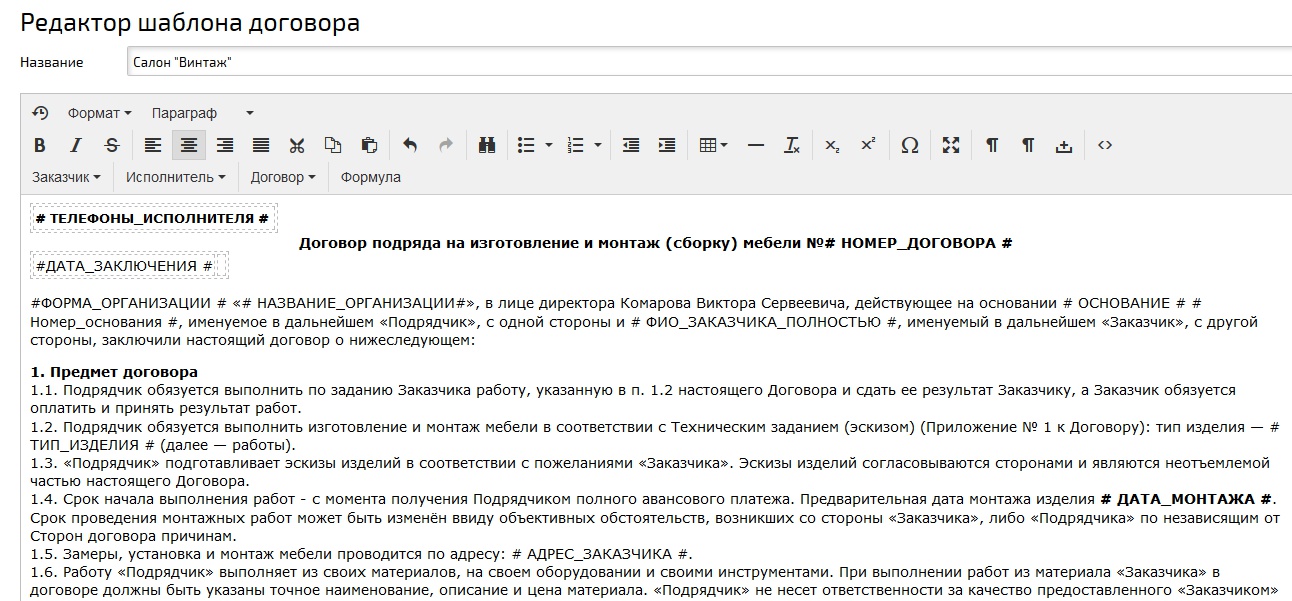Open the Исполнитель variables menu
Viewport: 1292px width, 601px height.
(x=175, y=177)
